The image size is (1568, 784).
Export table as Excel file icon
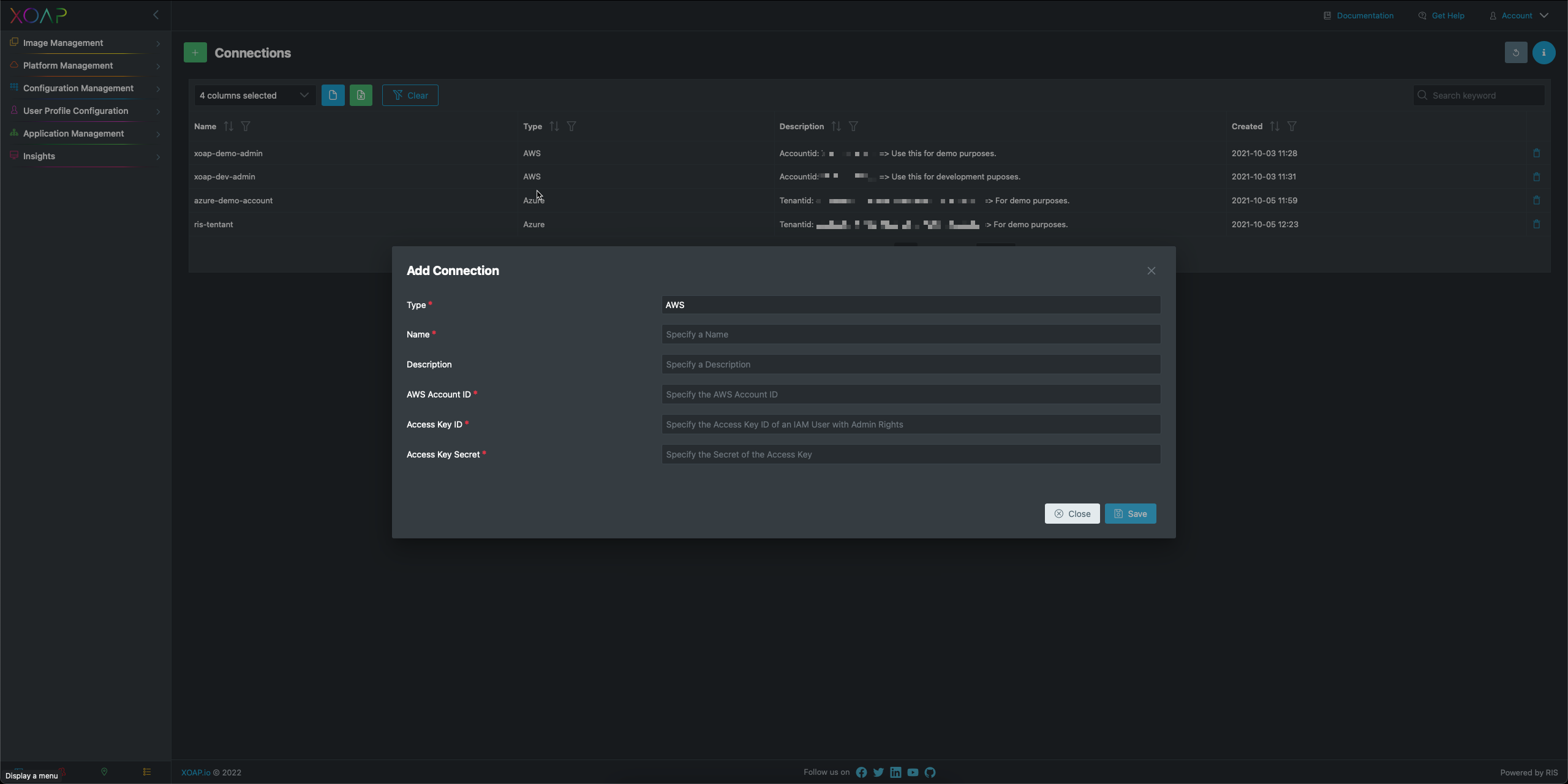361,95
